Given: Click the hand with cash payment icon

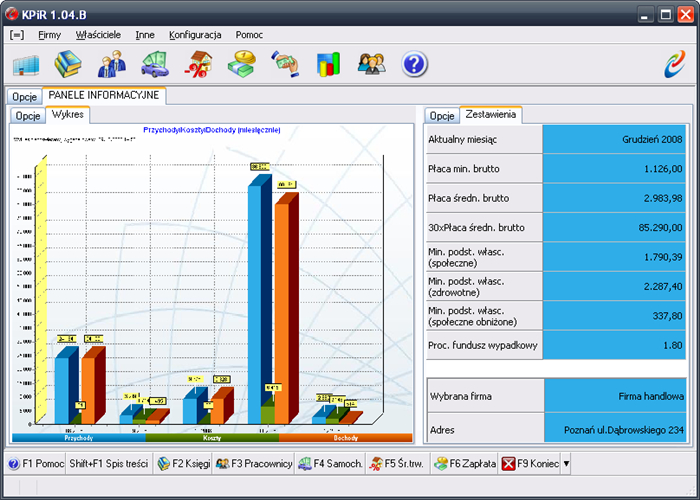Looking at the screenshot, I should 285,64.
